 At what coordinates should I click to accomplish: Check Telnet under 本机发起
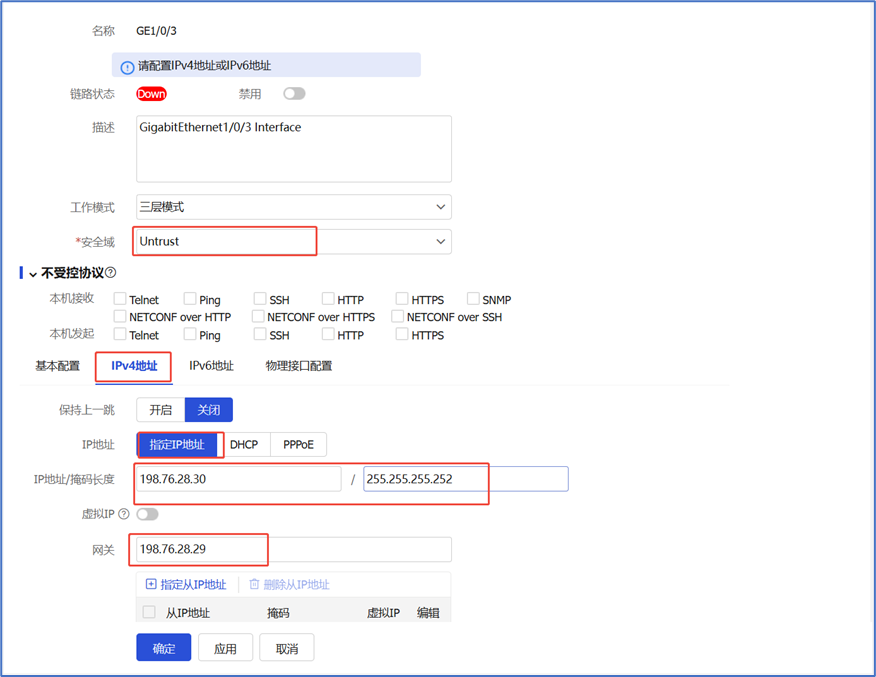coord(120,334)
